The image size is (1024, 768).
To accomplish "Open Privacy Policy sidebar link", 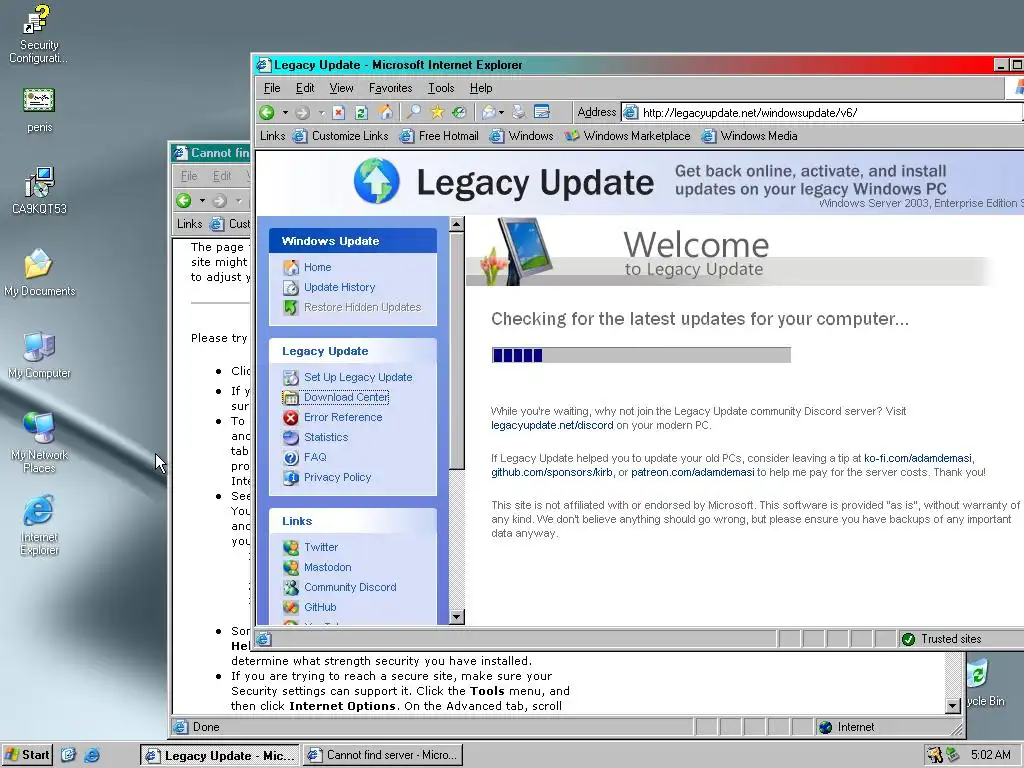I will (337, 477).
